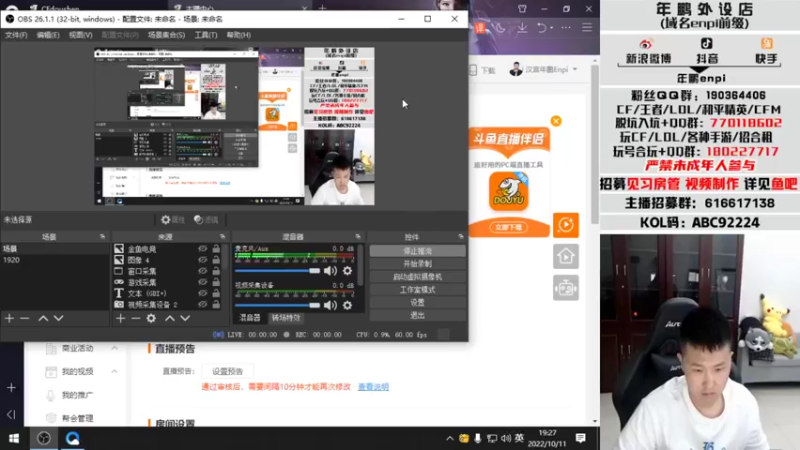
Task: Open 麦克风/Aux audio settings gear
Action: pyautogui.click(x=347, y=271)
